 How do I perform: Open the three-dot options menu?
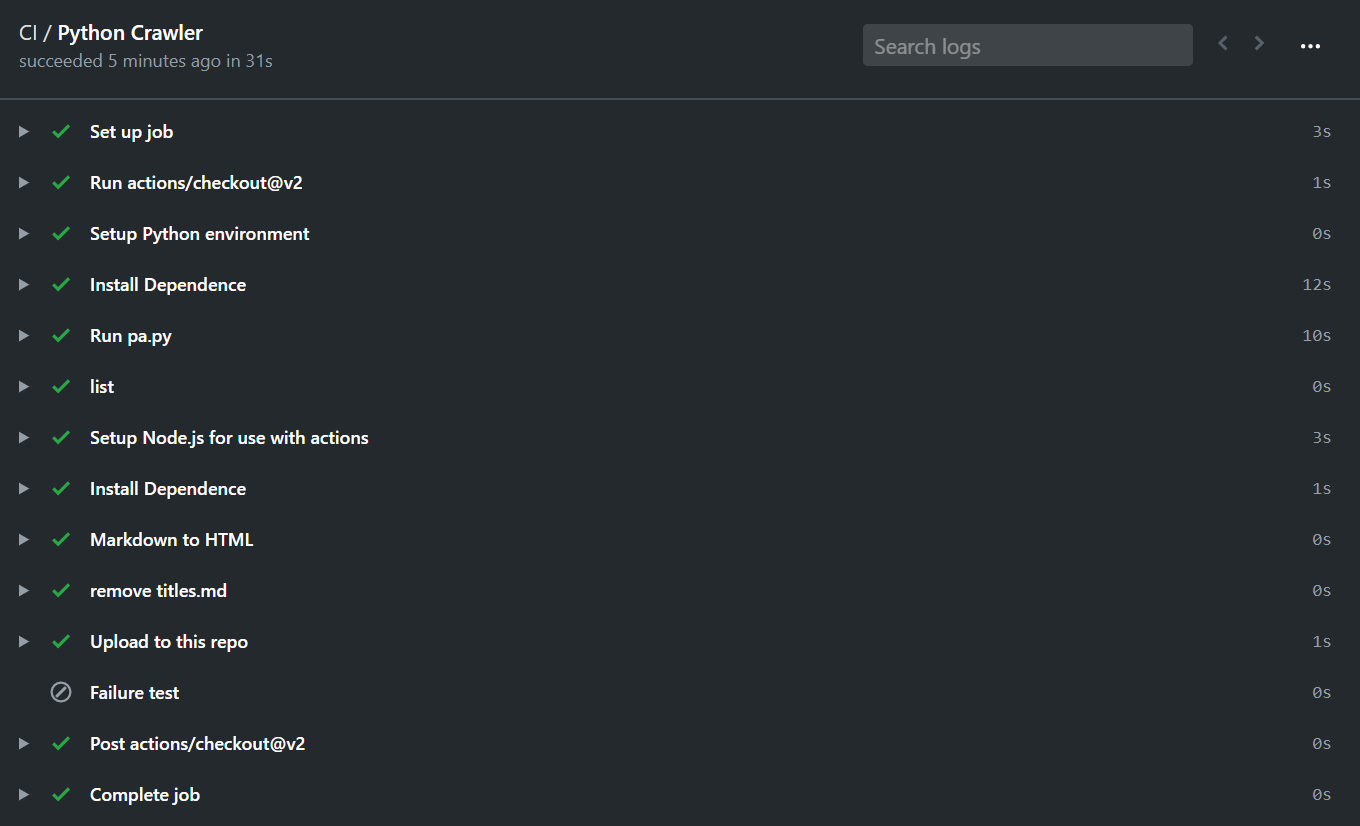pos(1310,46)
